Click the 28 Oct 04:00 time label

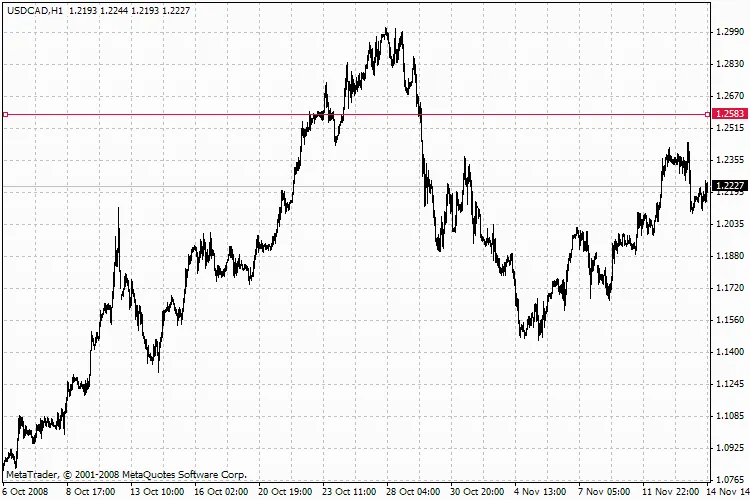click(413, 491)
